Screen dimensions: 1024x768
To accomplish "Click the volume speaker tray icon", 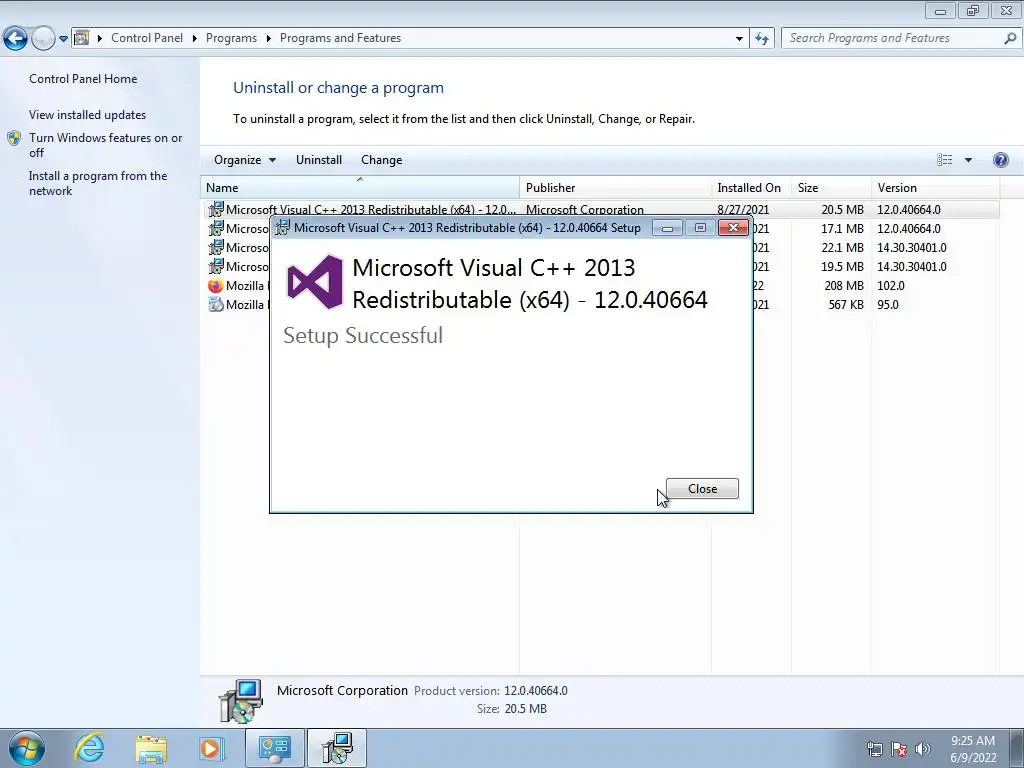I will [x=923, y=749].
